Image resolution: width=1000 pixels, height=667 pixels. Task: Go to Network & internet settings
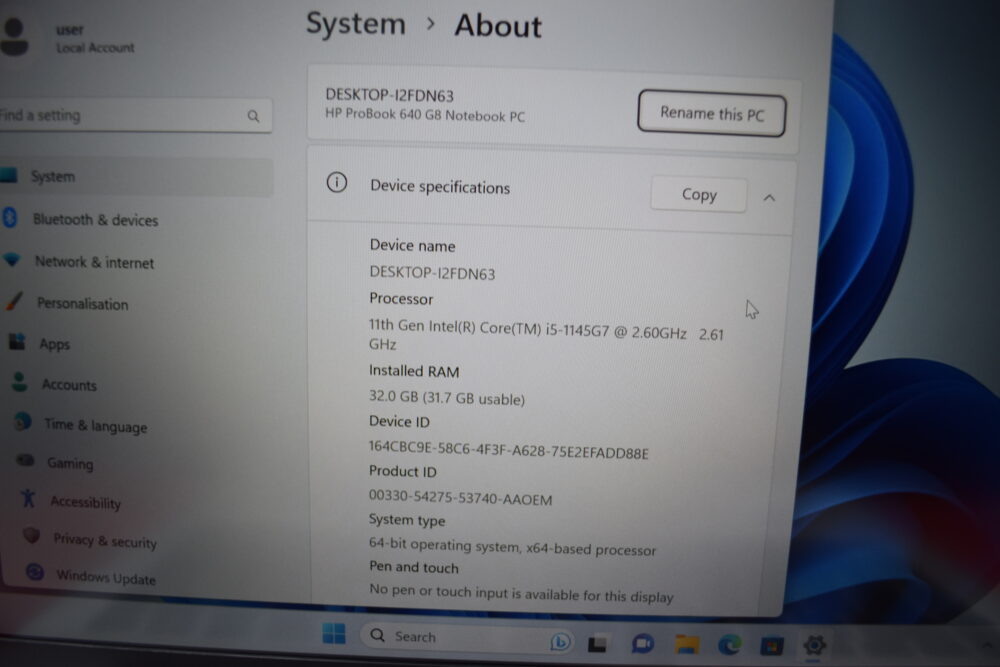tap(94, 262)
